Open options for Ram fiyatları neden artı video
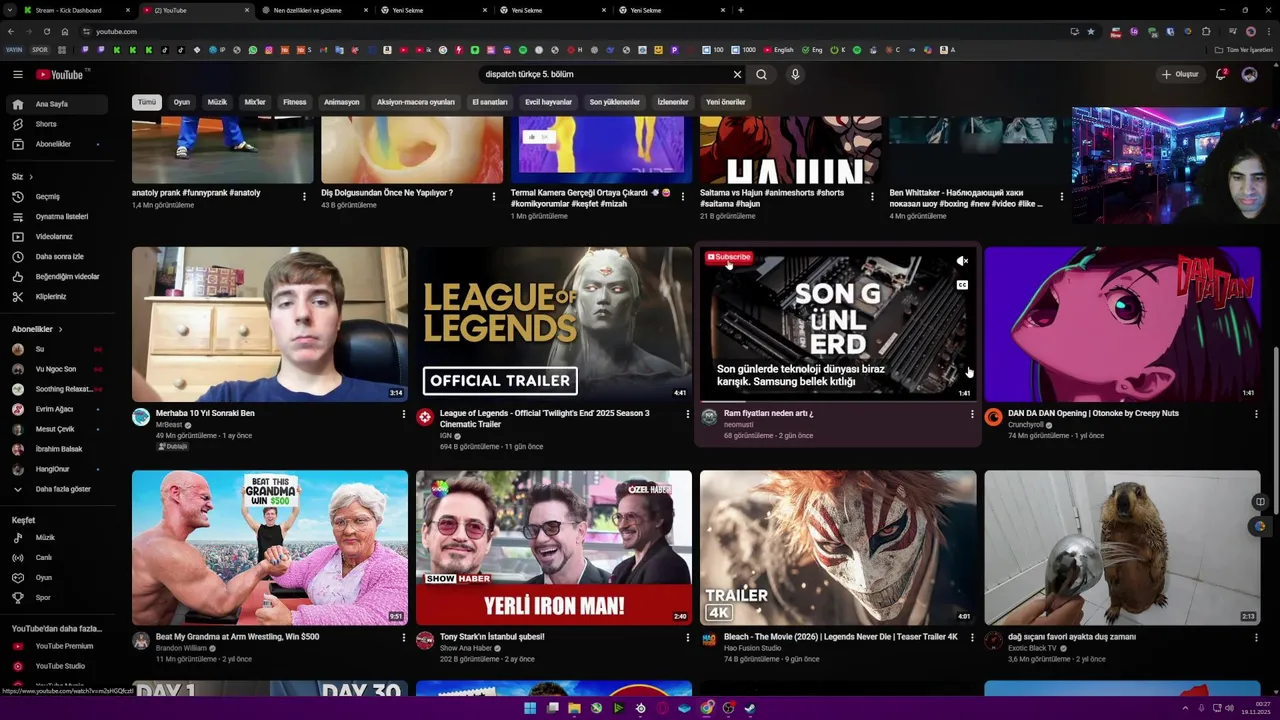 click(972, 414)
